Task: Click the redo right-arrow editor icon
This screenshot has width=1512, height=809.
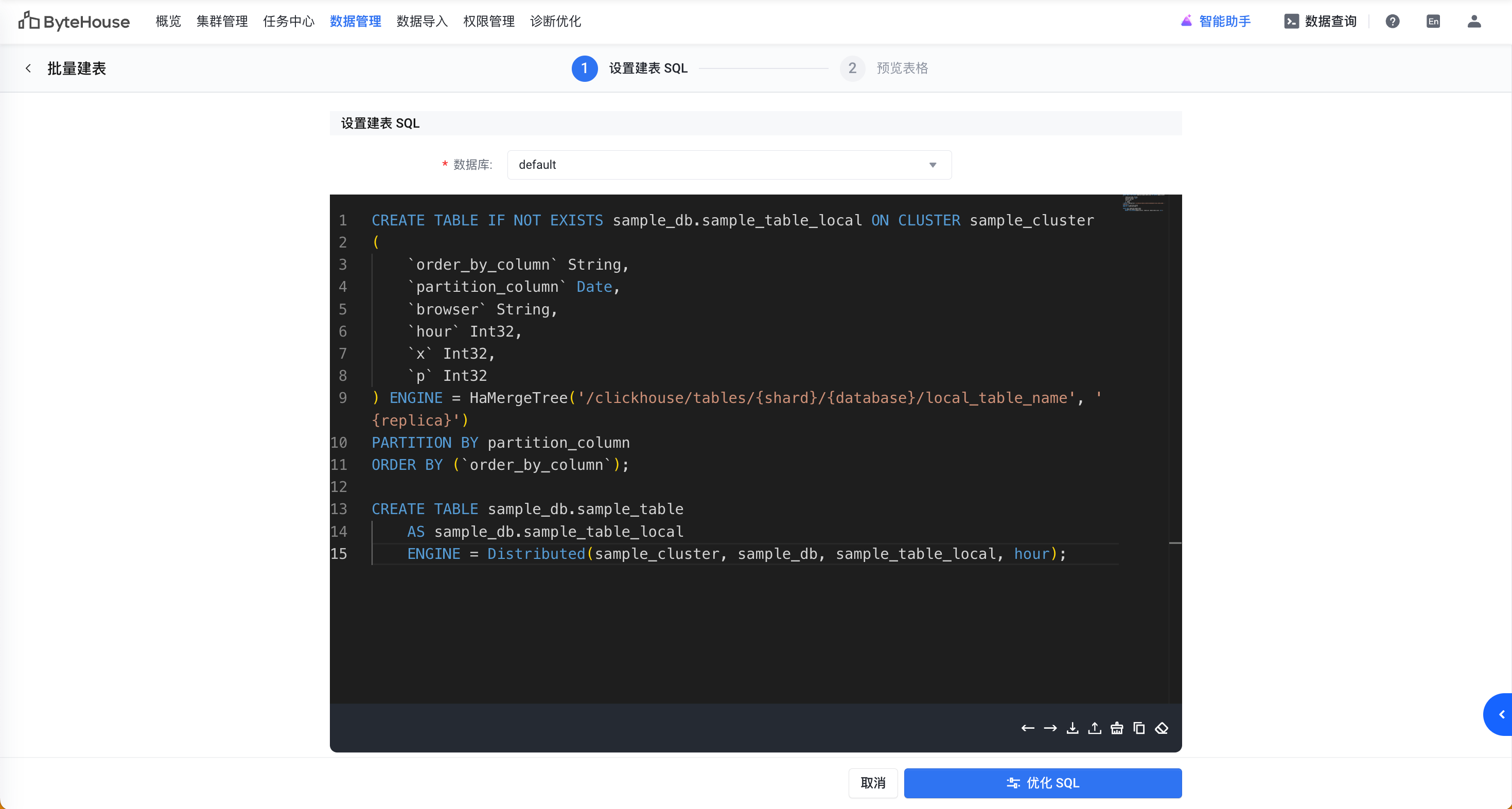Action: click(x=1050, y=728)
